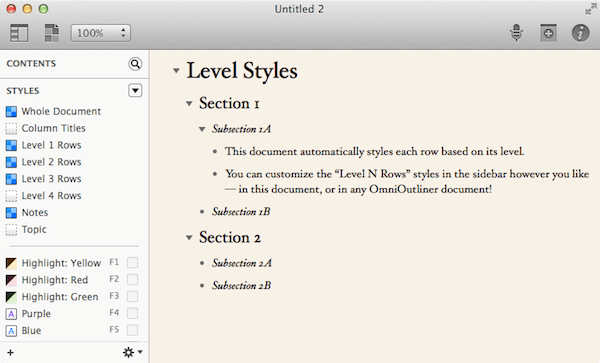
Task: Enable the Highlight: Red checkbox
Action: (132, 280)
